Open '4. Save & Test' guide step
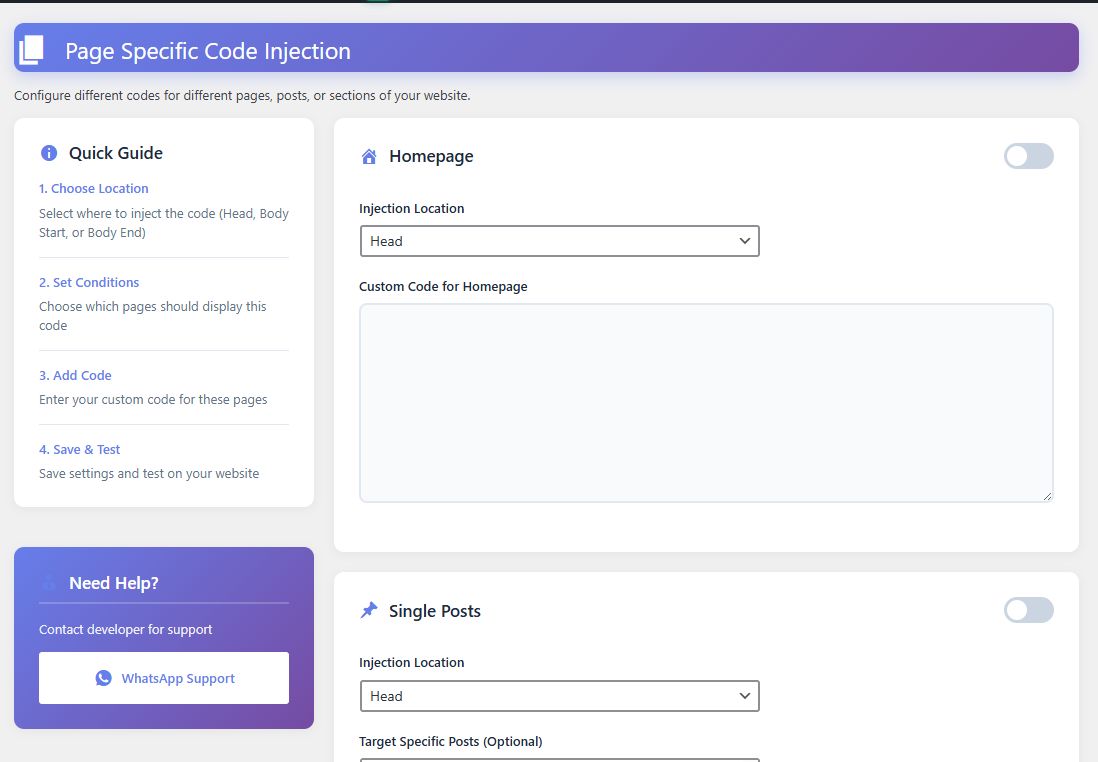The image size is (1098, 762). (x=80, y=449)
